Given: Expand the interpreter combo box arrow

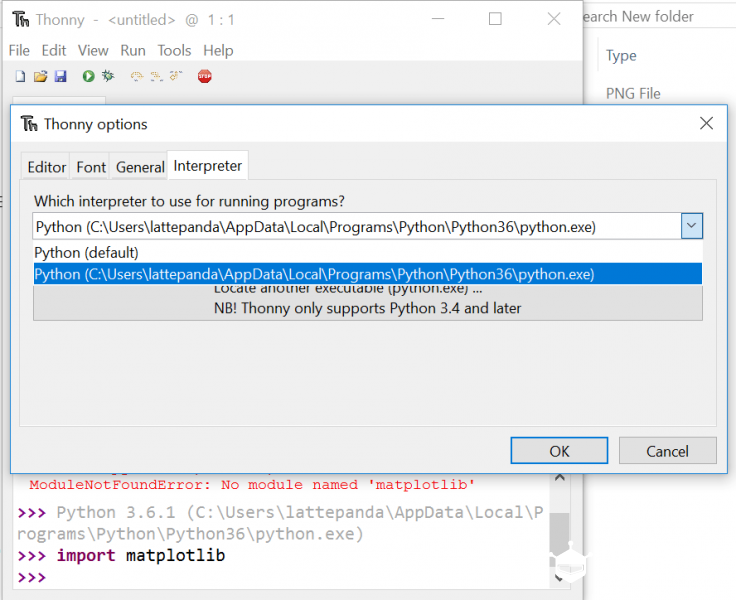Looking at the screenshot, I should coord(691,226).
